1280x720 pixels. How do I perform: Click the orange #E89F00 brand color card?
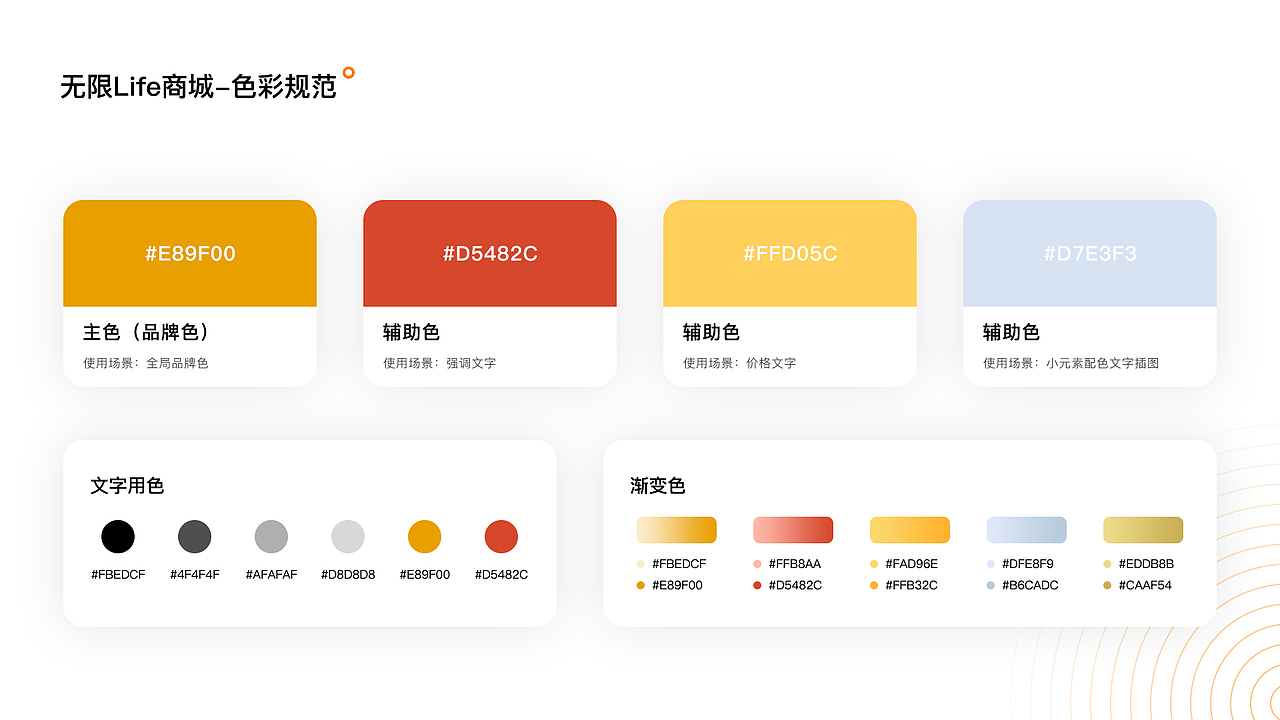[190, 252]
